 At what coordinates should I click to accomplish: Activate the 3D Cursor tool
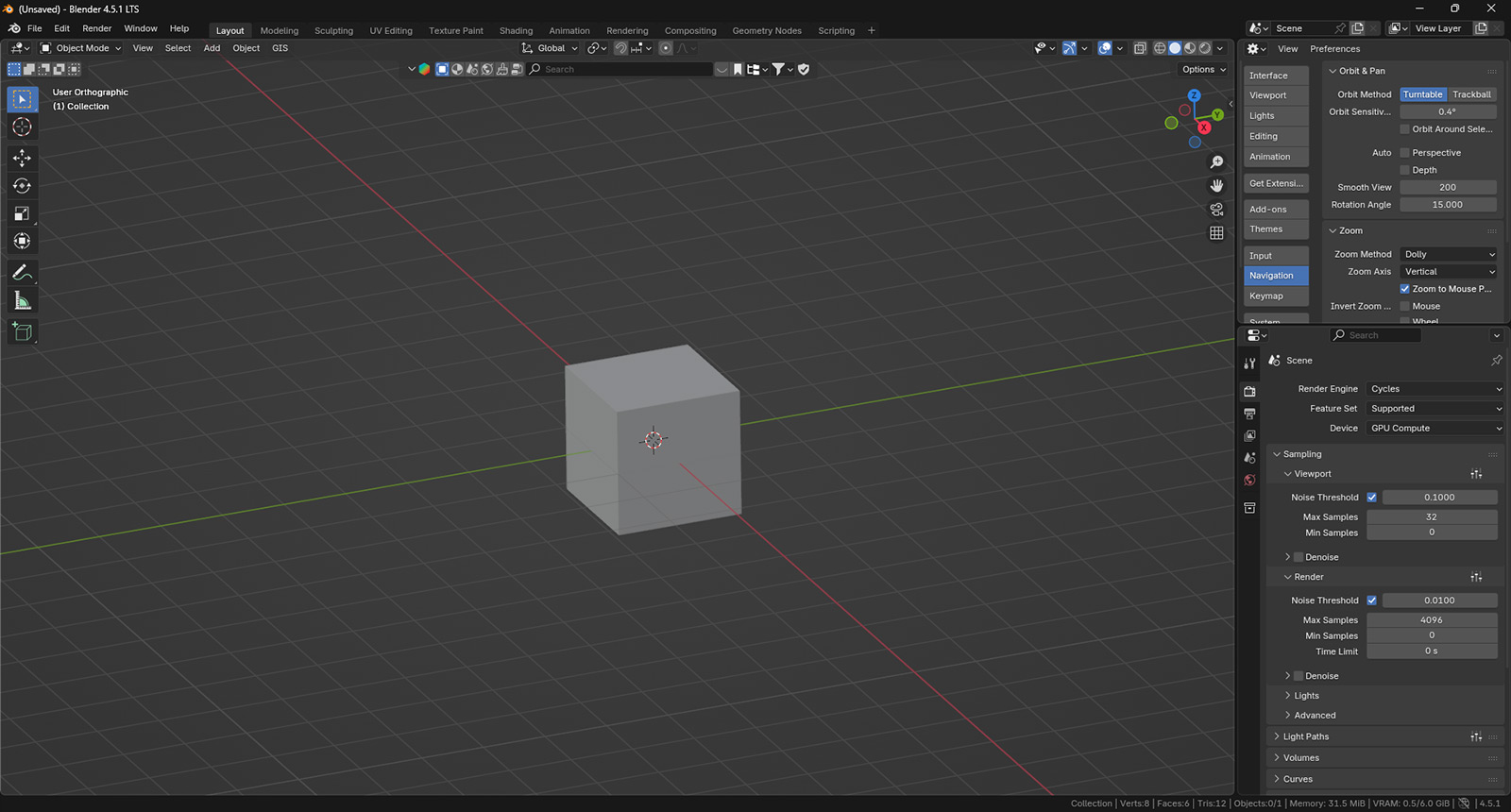coord(23,127)
